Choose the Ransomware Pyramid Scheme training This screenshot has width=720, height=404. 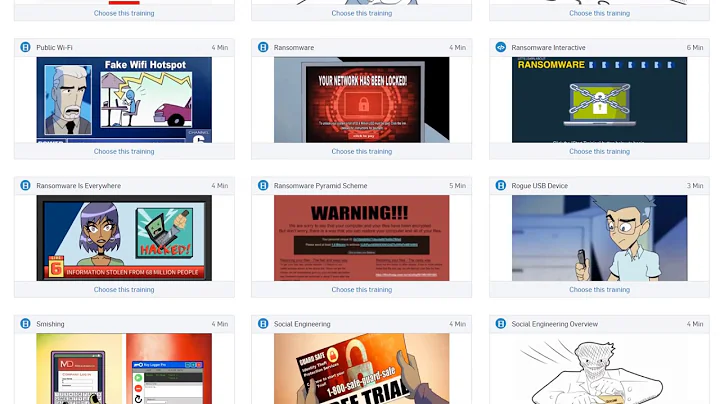(x=362, y=290)
